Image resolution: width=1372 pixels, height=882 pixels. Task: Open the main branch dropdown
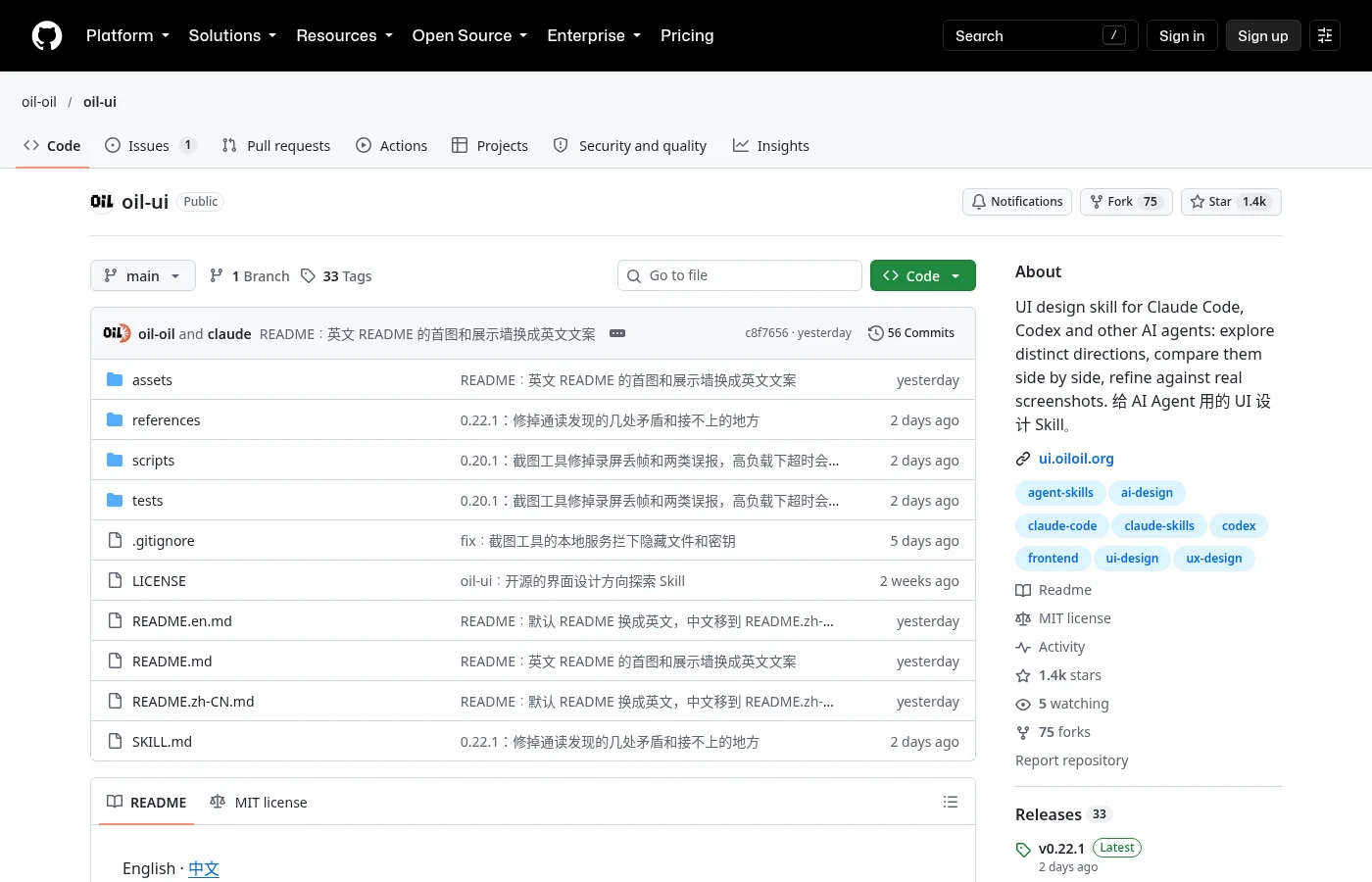coord(143,275)
